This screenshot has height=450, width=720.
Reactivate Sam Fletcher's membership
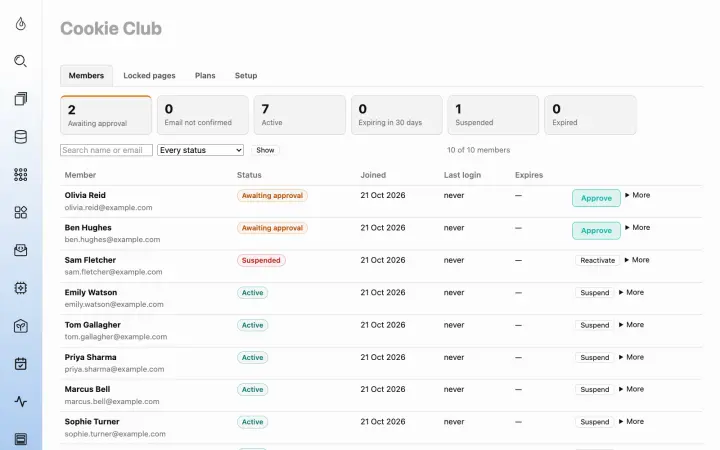597,260
